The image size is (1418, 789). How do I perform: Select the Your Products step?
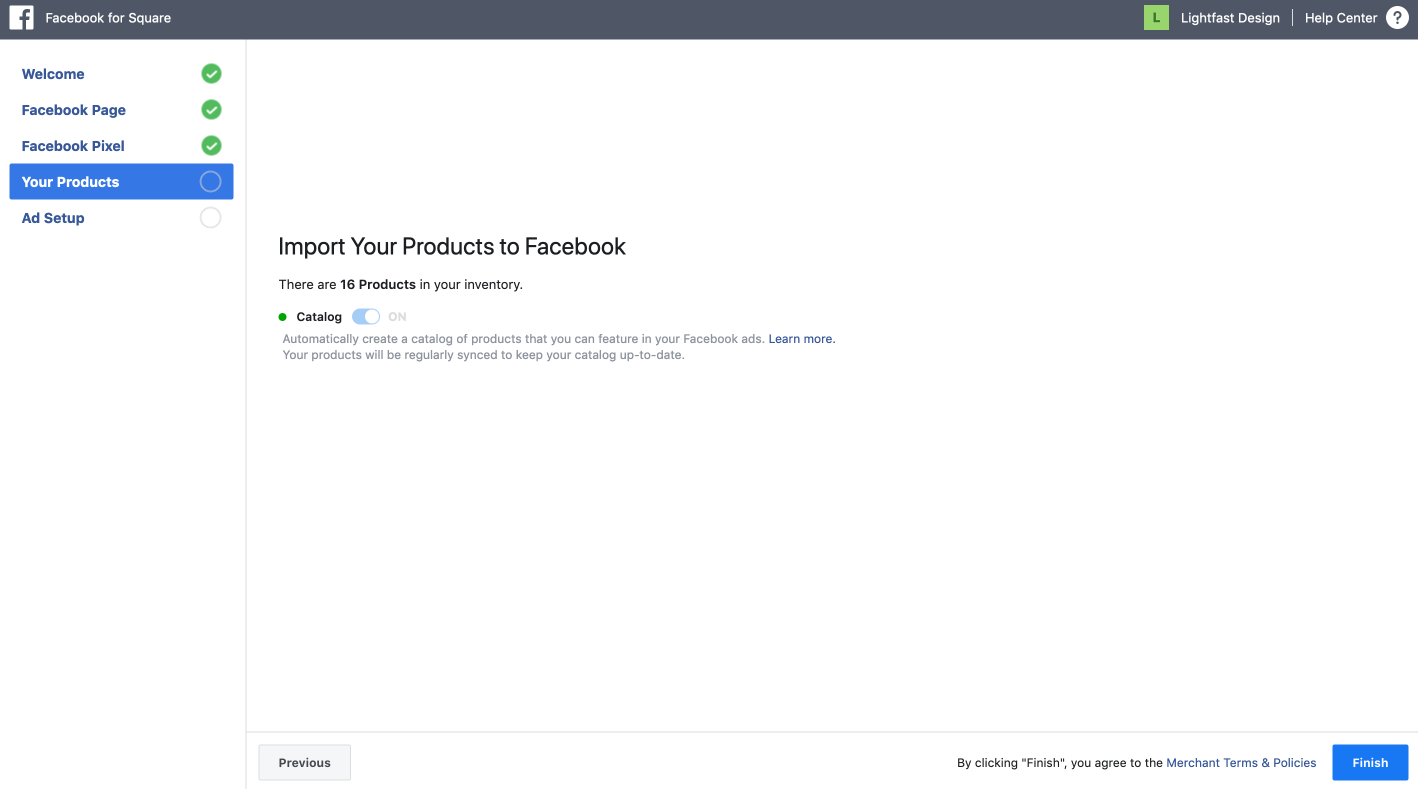121,181
